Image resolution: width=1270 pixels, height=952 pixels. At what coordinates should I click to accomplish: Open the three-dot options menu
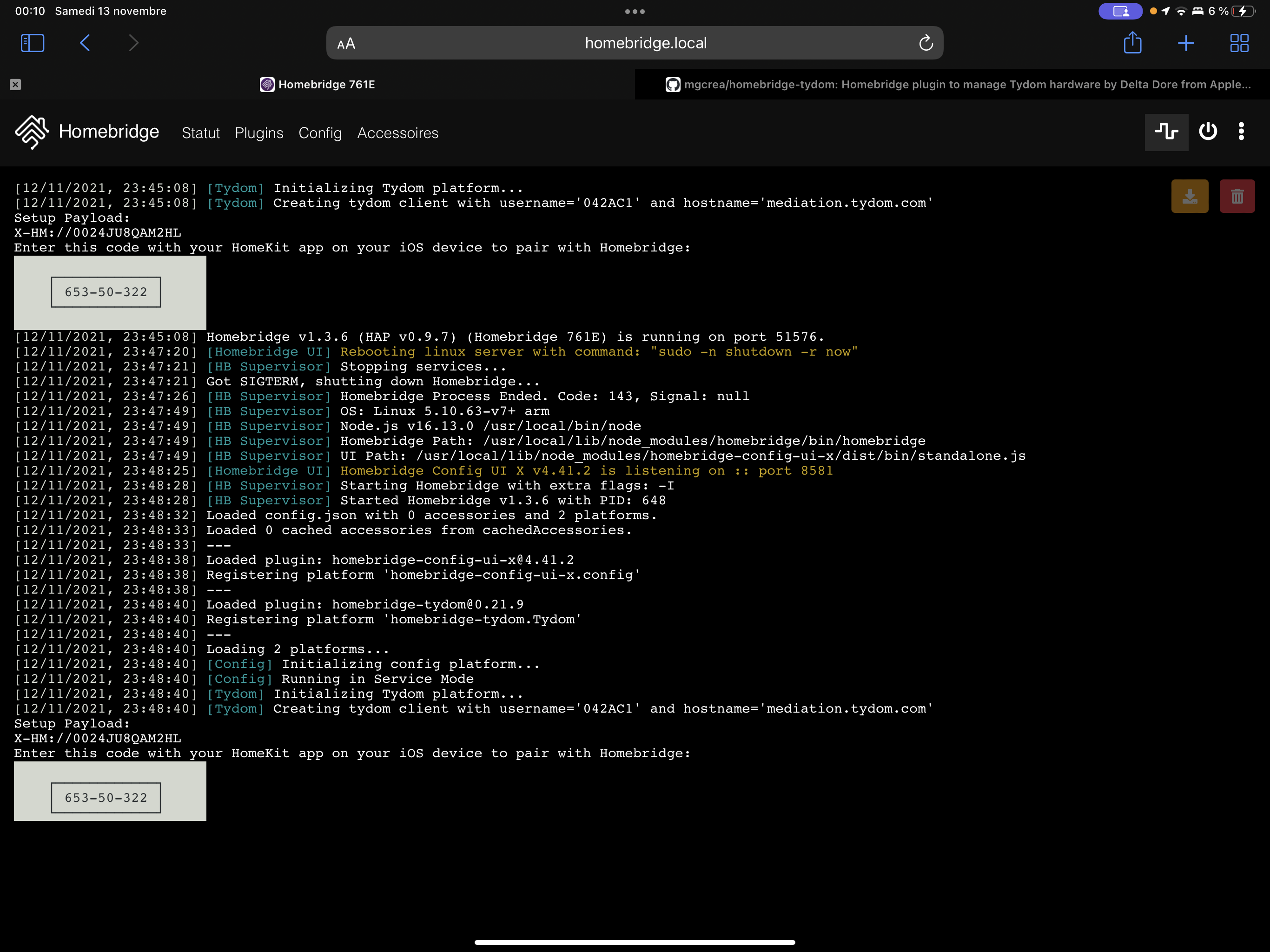[1241, 132]
